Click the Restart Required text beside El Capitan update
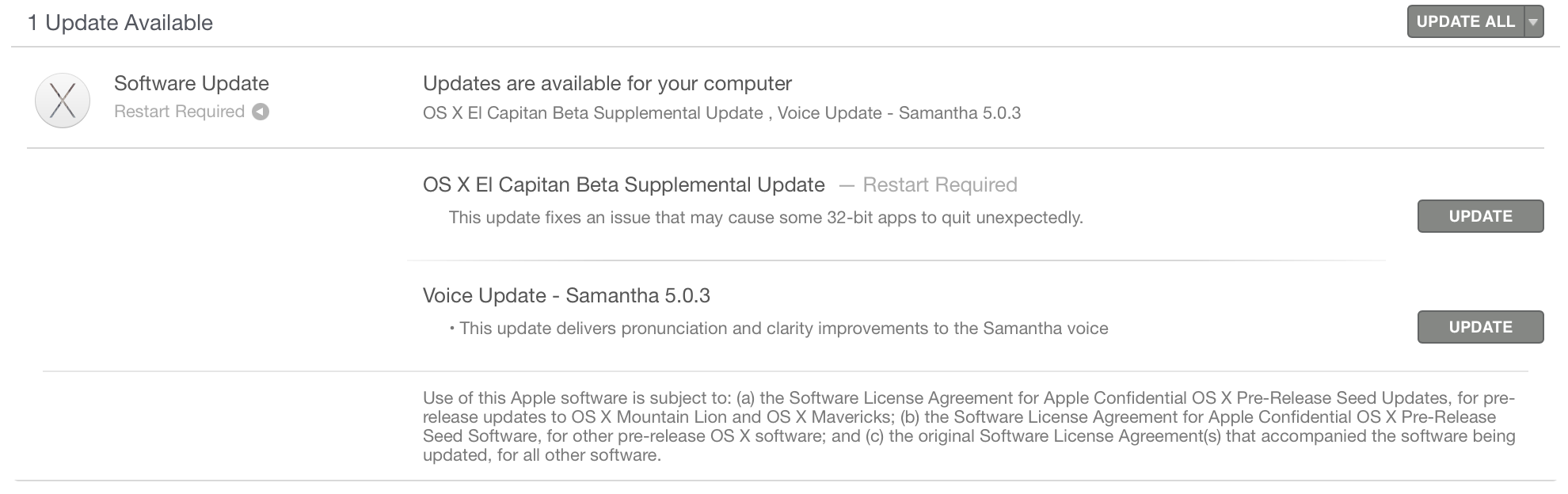 point(939,184)
